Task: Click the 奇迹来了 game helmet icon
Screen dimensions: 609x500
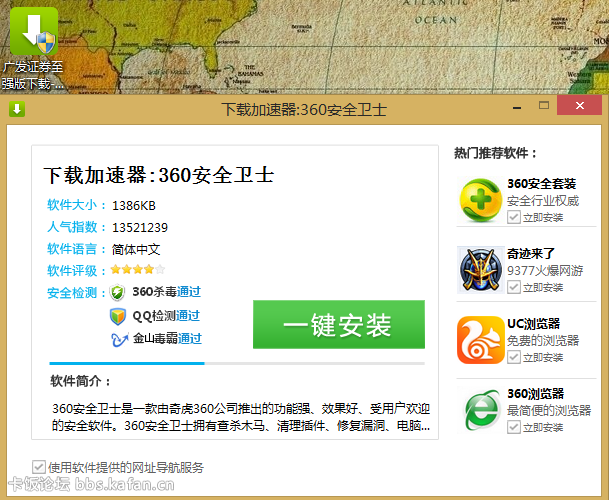Action: click(x=480, y=270)
